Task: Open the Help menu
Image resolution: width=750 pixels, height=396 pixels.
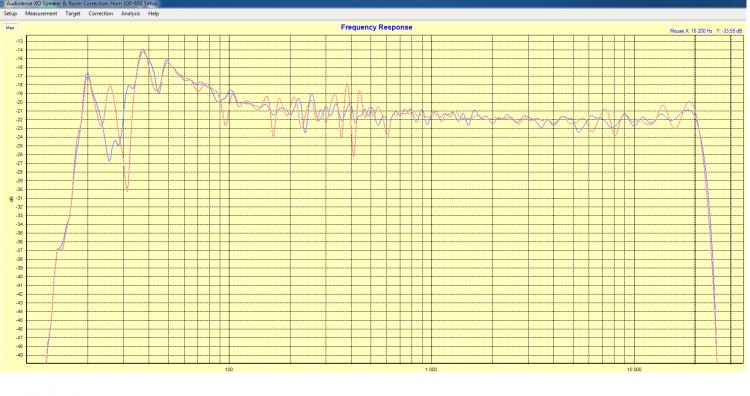Action: pyautogui.click(x=153, y=13)
